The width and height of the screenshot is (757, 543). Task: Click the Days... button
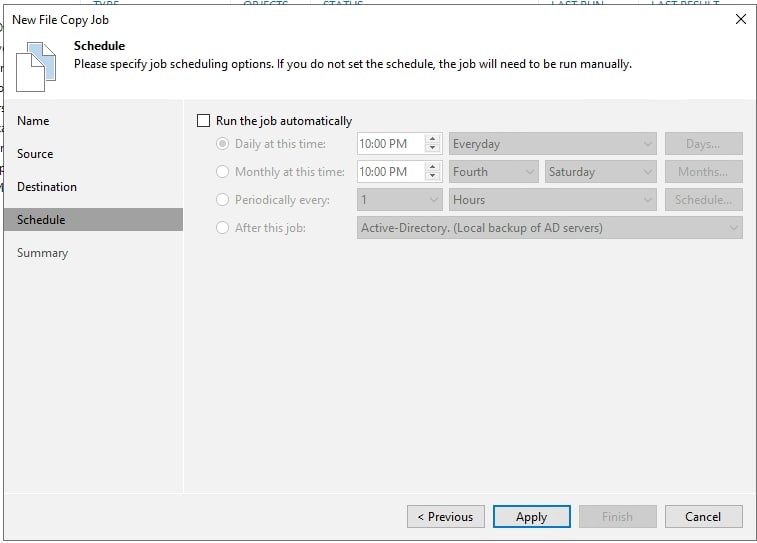coord(703,144)
